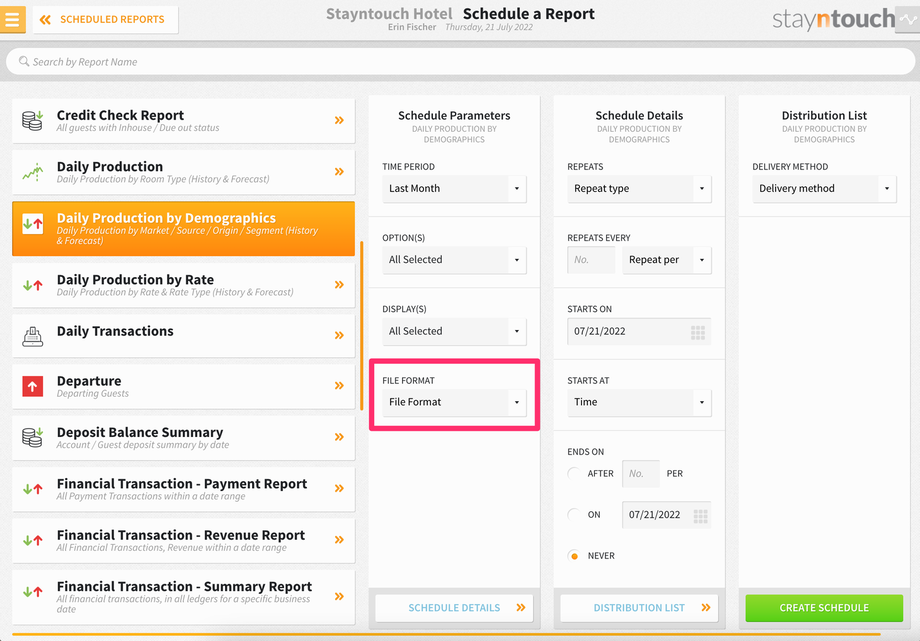
Task: Click the Repeats Every number field
Action: pos(591,259)
